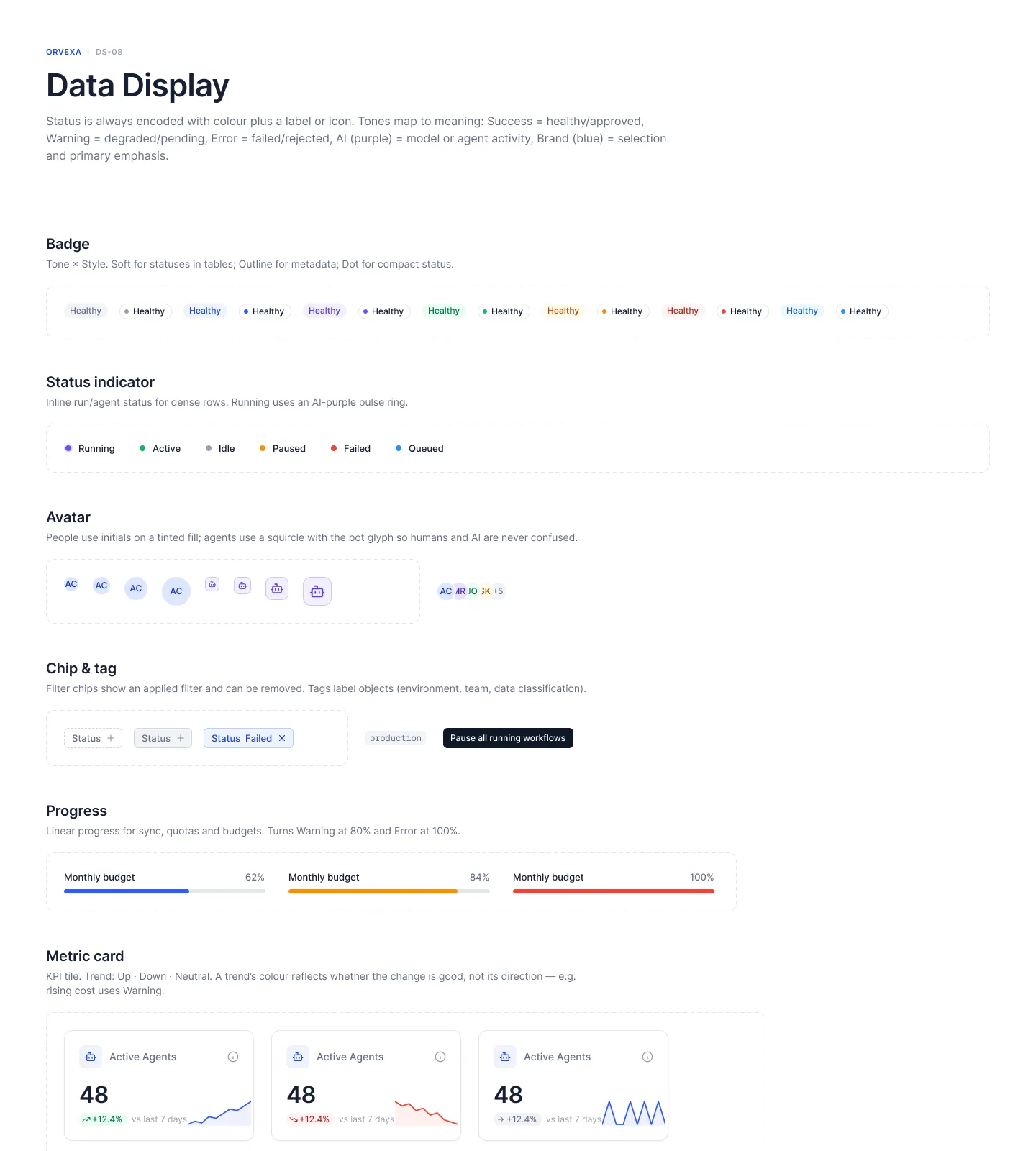Click the green up-trend +12.4% badge
Image resolution: width=1036 pixels, height=1151 pixels.
(x=102, y=1119)
